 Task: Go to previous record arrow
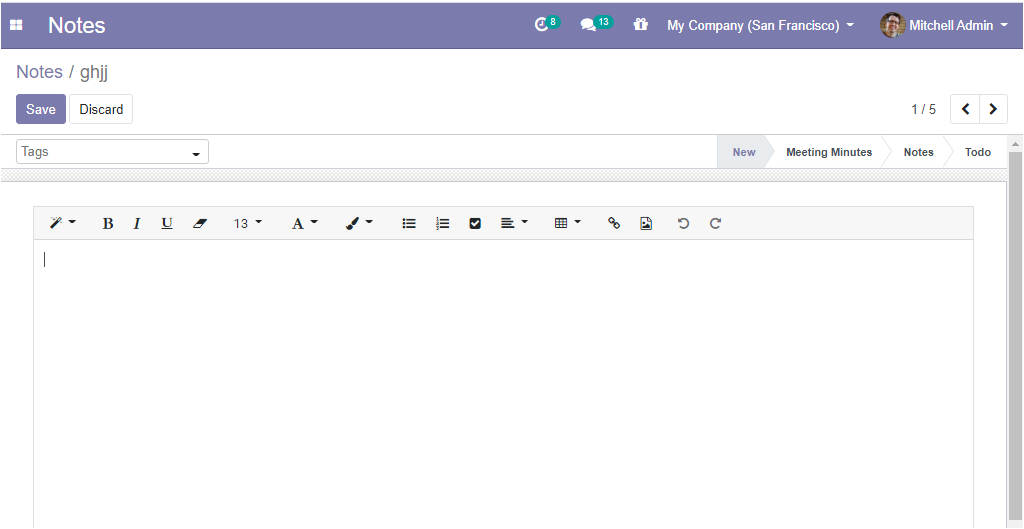(965, 109)
